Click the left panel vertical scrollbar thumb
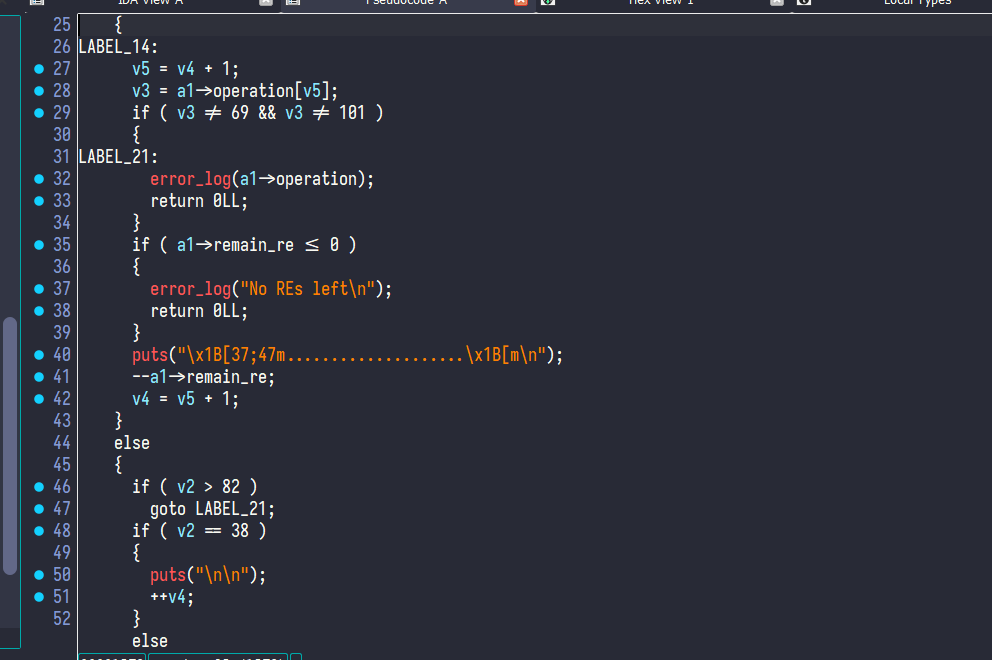 tap(10, 445)
